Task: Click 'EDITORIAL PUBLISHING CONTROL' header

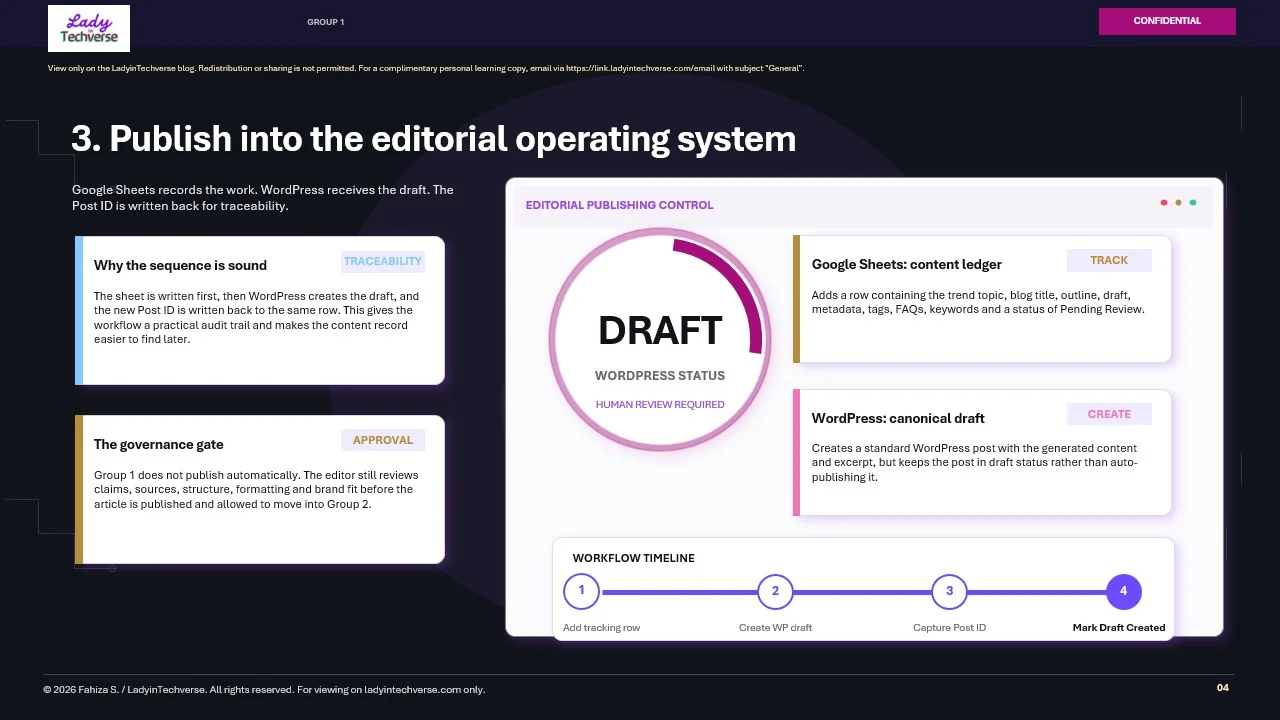Action: [x=620, y=205]
